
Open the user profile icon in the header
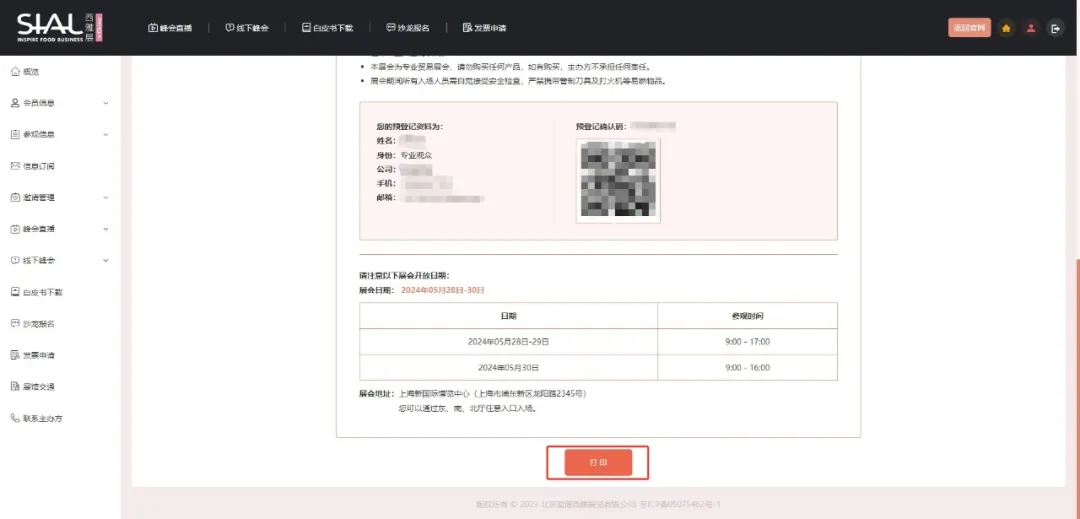[1030, 28]
